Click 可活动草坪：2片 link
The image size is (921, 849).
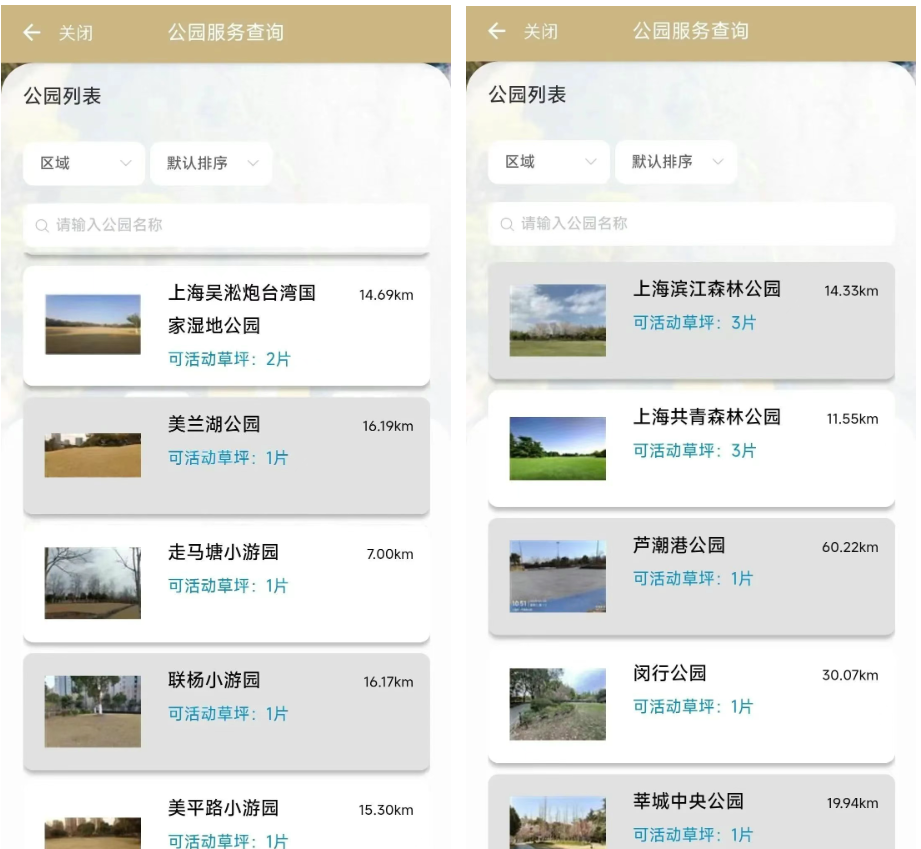click(x=229, y=359)
